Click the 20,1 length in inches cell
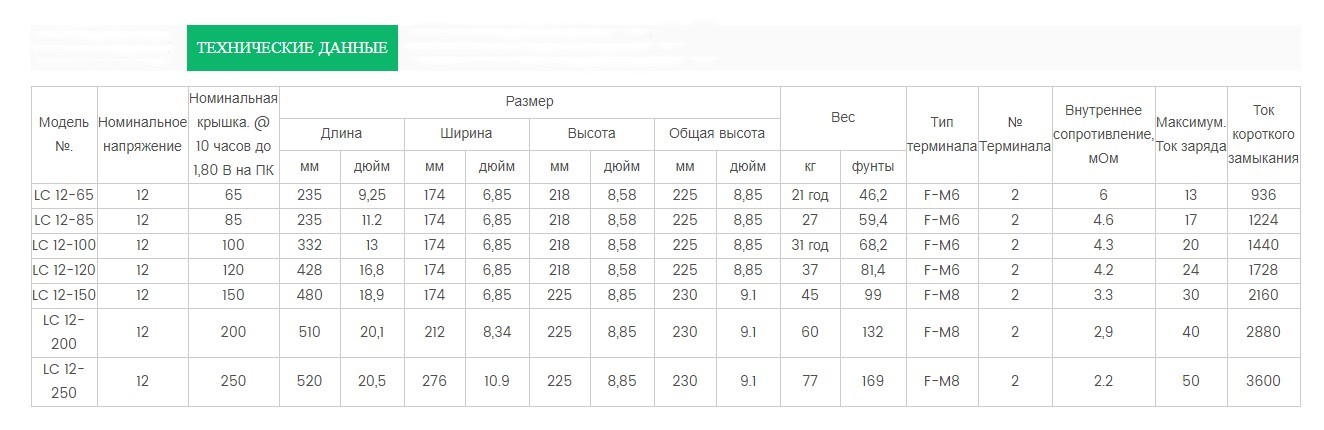1324x430 pixels. (373, 332)
